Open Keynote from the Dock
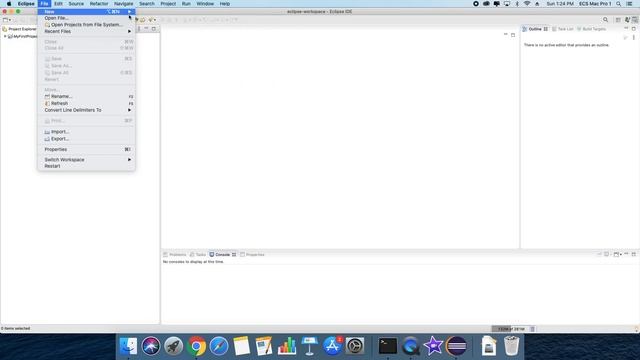 (309, 346)
